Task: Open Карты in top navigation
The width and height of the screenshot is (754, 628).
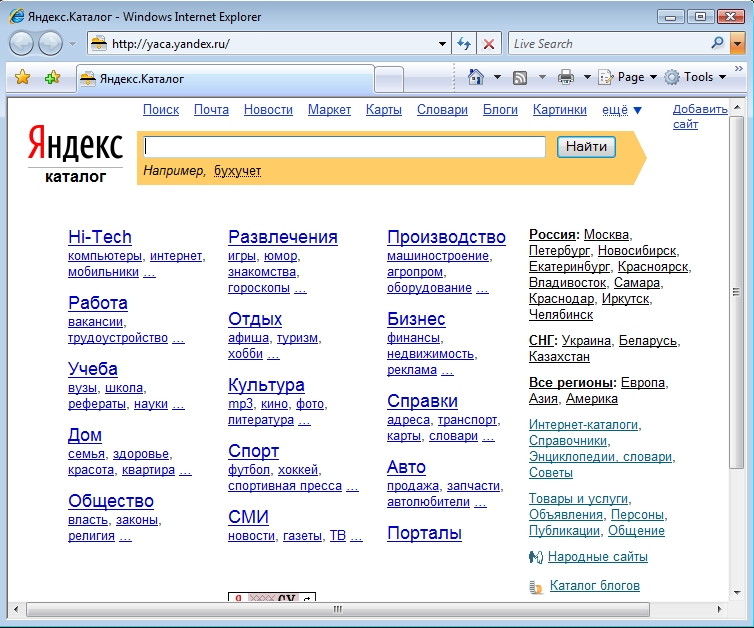Action: [x=384, y=110]
